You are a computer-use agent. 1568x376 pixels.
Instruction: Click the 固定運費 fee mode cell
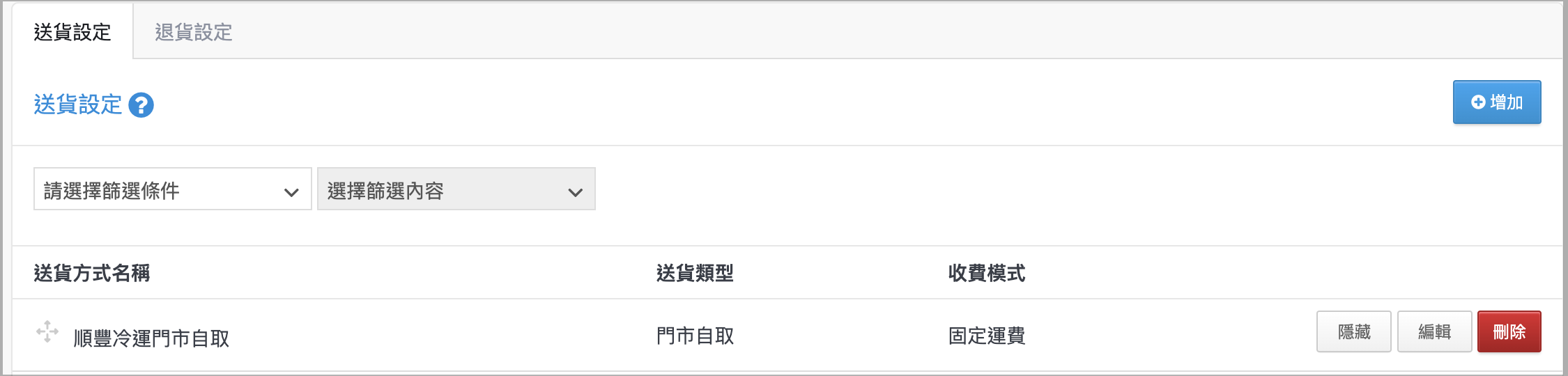[x=987, y=336]
